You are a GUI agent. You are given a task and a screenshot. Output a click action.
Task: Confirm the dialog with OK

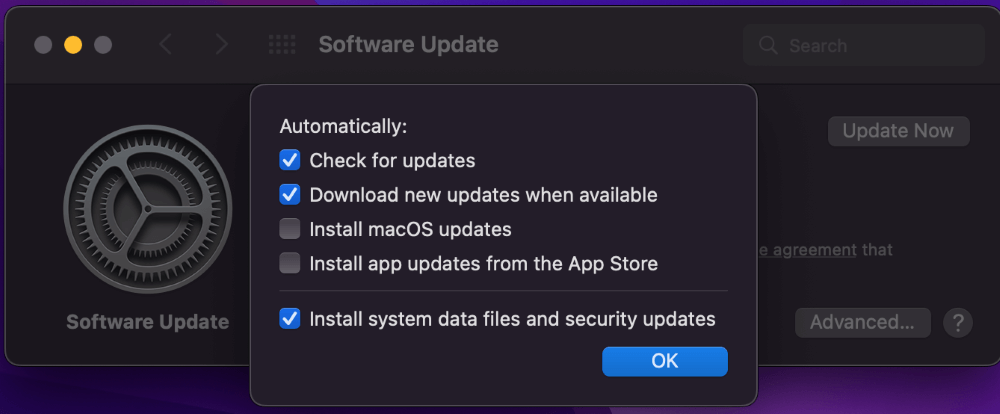[665, 361]
